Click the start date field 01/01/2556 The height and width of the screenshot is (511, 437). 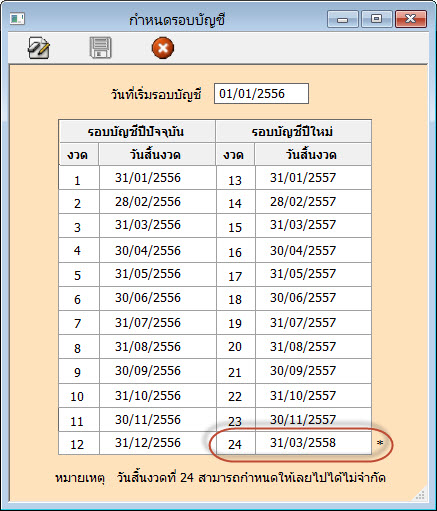[x=261, y=94]
